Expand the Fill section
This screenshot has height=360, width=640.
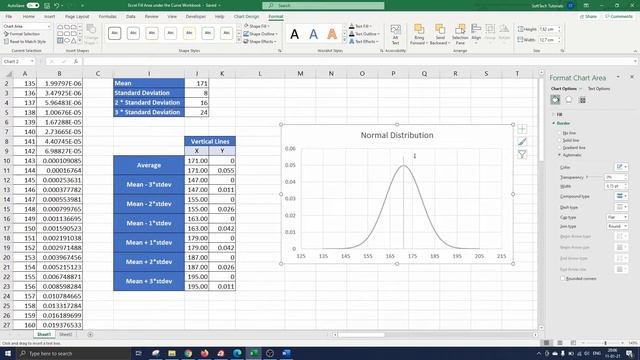558,115
